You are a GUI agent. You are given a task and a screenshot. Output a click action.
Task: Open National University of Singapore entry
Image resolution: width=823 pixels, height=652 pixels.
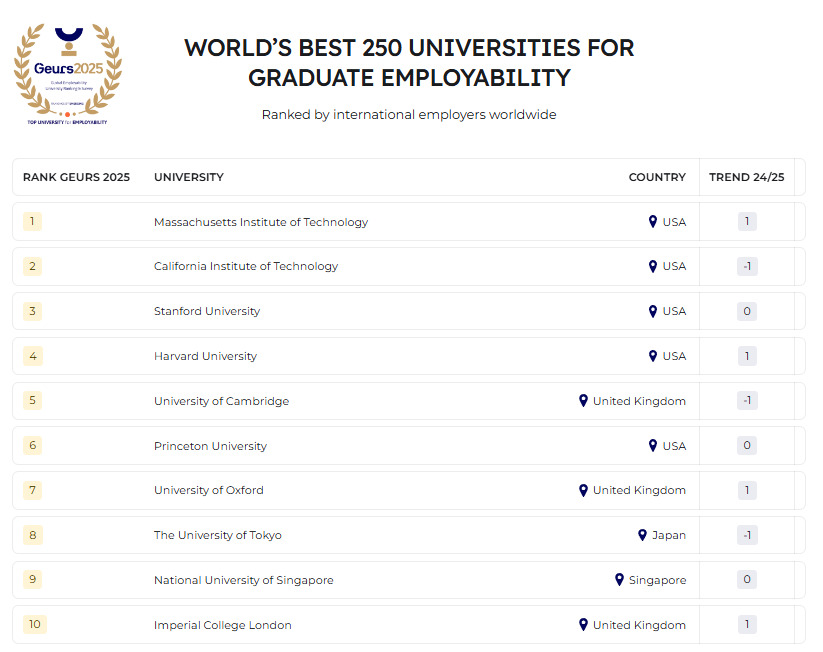coord(244,580)
